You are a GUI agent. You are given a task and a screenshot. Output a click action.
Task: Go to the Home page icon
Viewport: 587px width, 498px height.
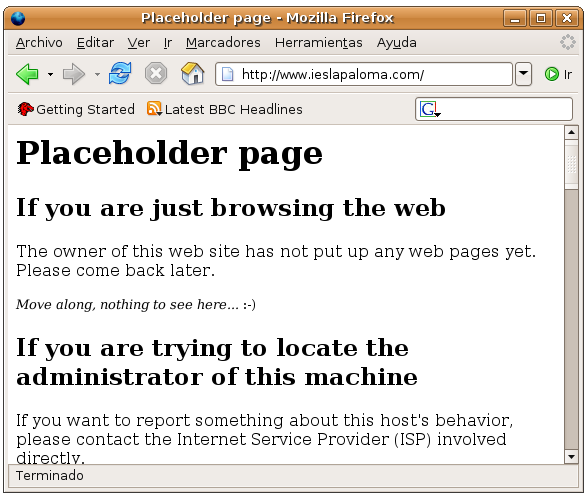pos(192,73)
